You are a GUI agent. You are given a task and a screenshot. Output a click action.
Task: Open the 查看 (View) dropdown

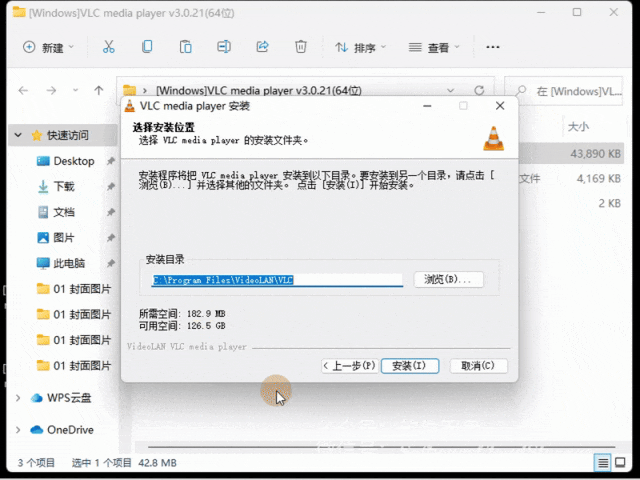pyautogui.click(x=434, y=48)
